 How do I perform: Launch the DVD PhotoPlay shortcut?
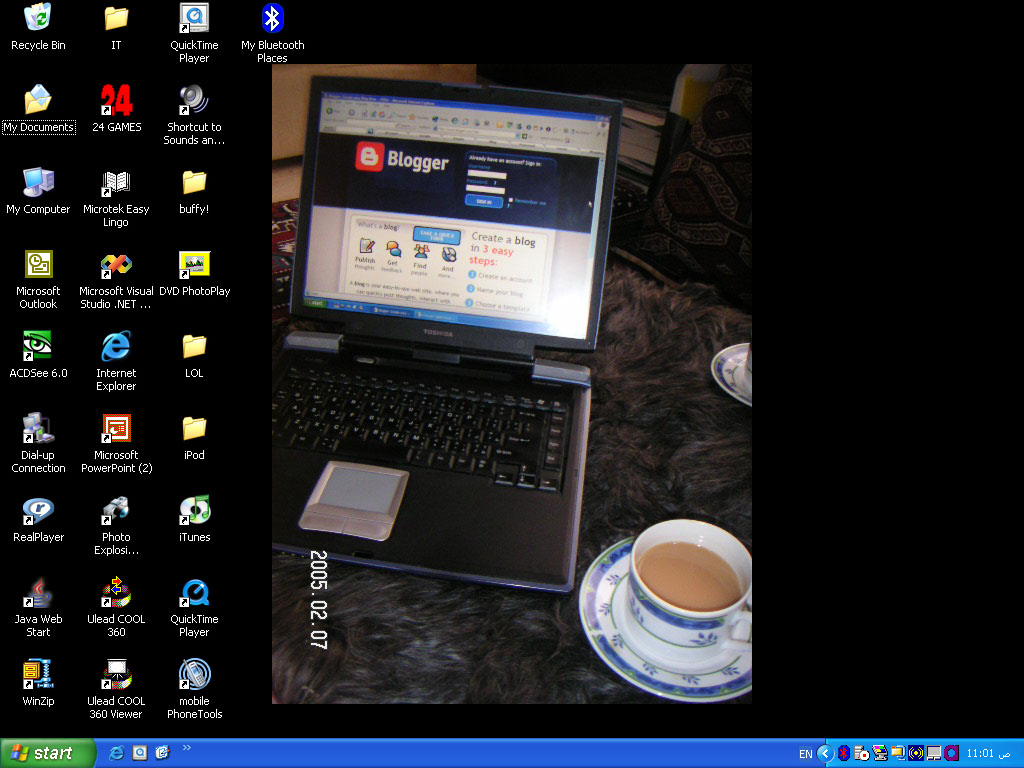pyautogui.click(x=195, y=274)
